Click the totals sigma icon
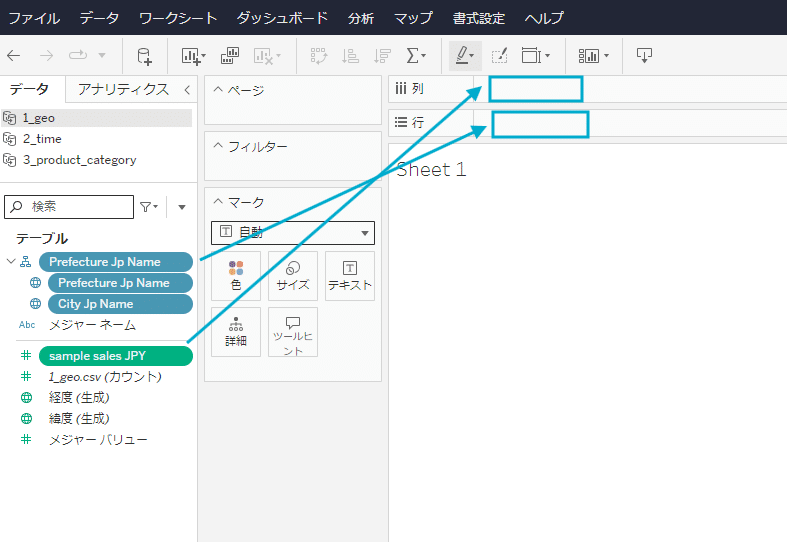 click(x=413, y=56)
